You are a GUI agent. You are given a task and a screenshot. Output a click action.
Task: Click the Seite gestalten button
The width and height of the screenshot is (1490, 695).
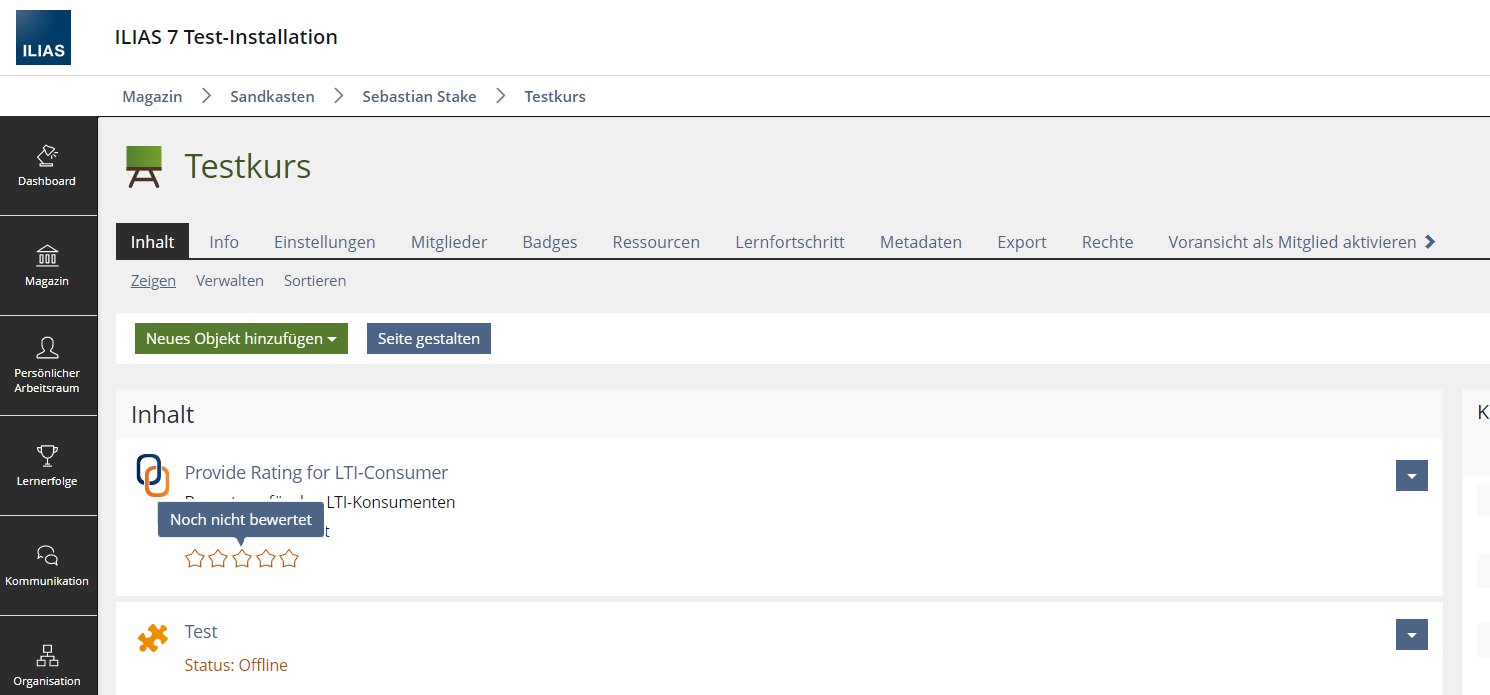click(x=429, y=339)
